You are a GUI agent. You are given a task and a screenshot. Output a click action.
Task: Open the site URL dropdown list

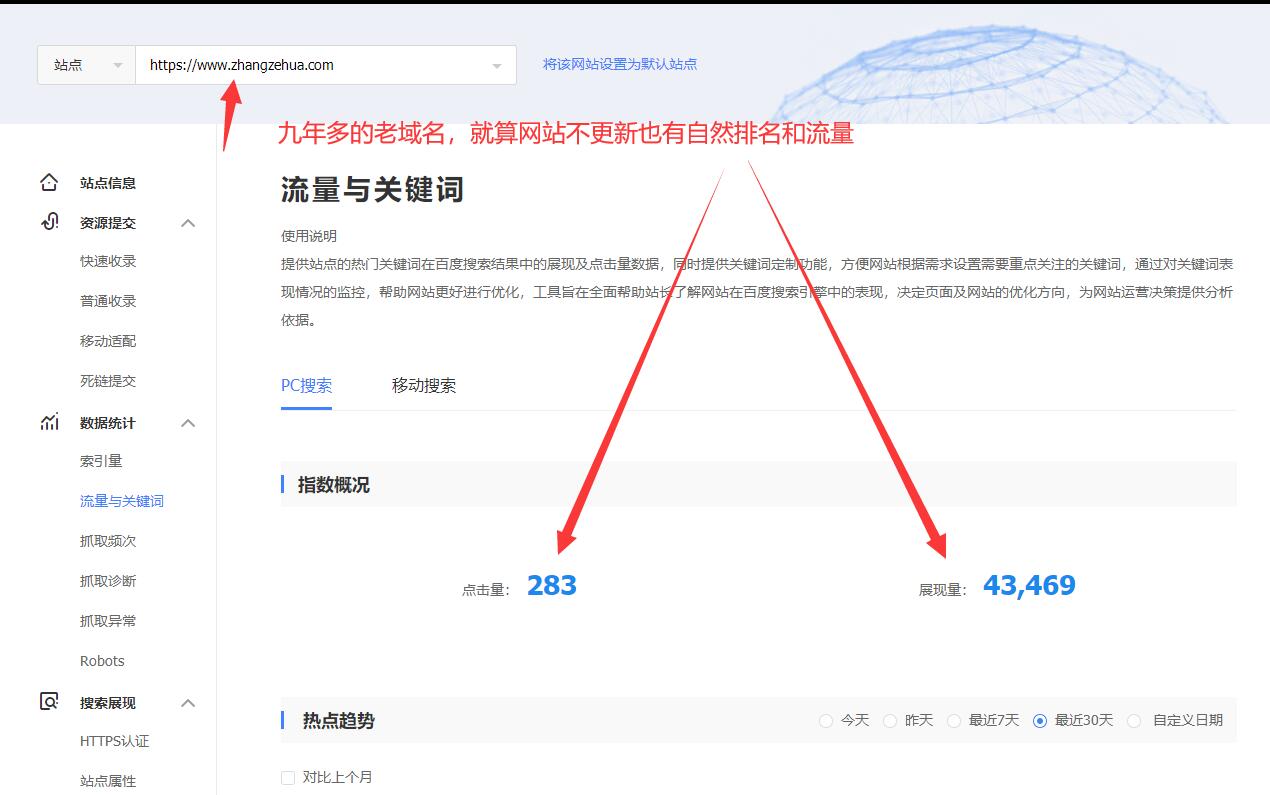click(x=497, y=64)
